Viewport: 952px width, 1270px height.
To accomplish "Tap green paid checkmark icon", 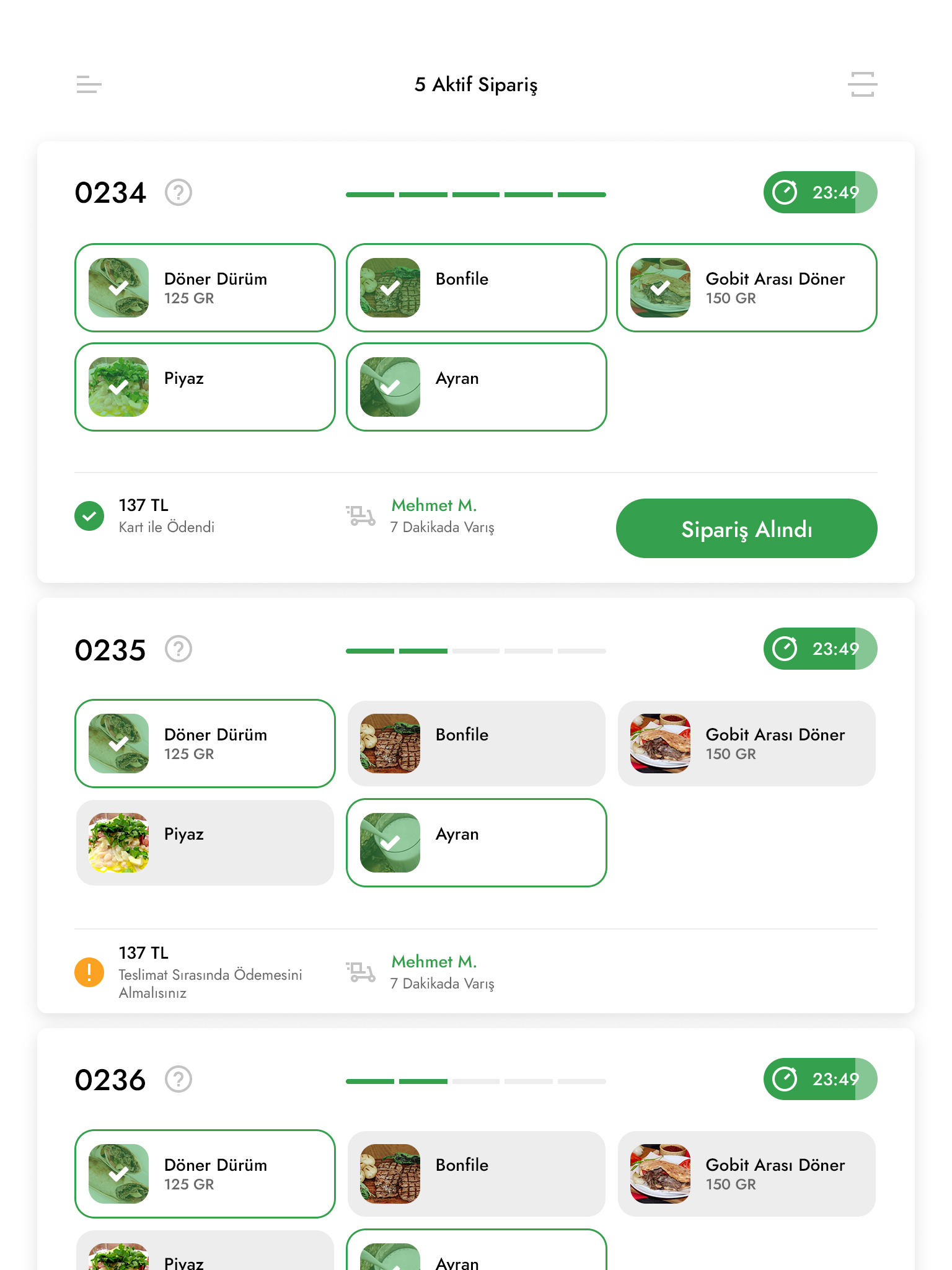I will click(x=89, y=516).
